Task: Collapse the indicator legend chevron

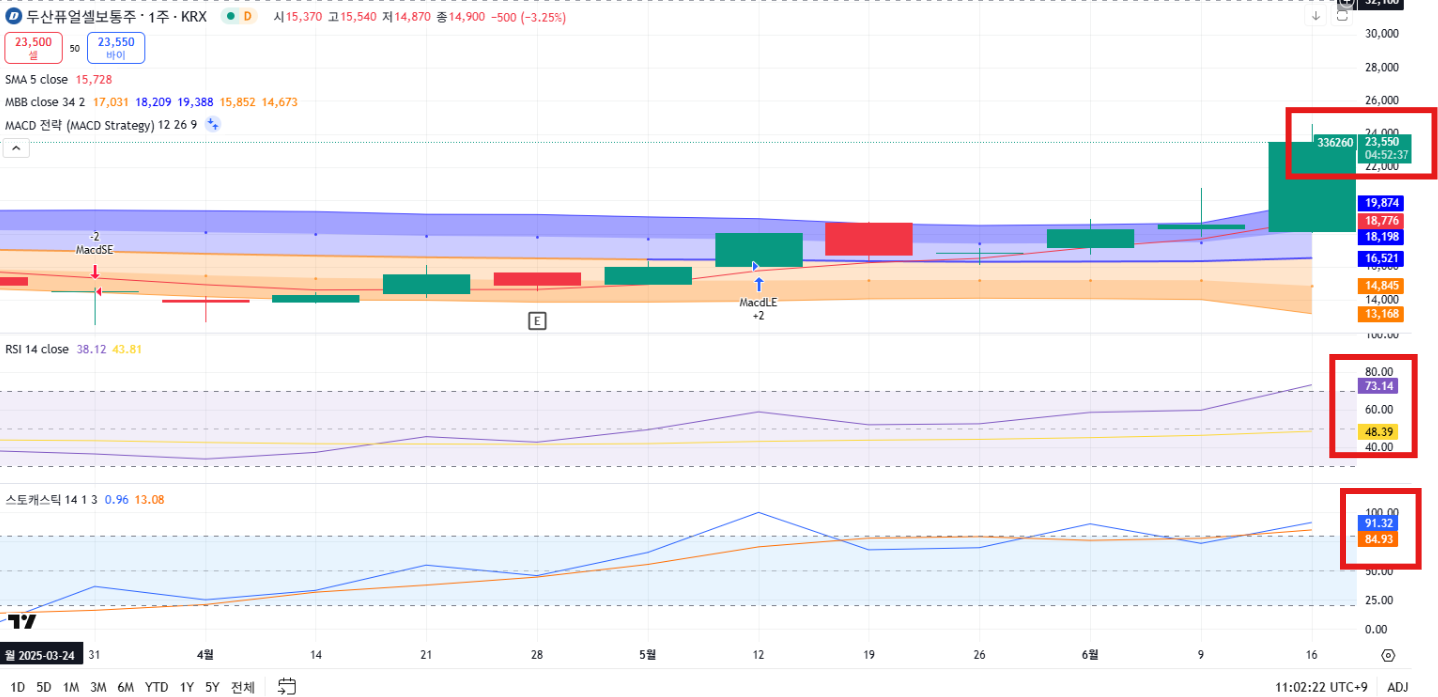Action: 17,148
